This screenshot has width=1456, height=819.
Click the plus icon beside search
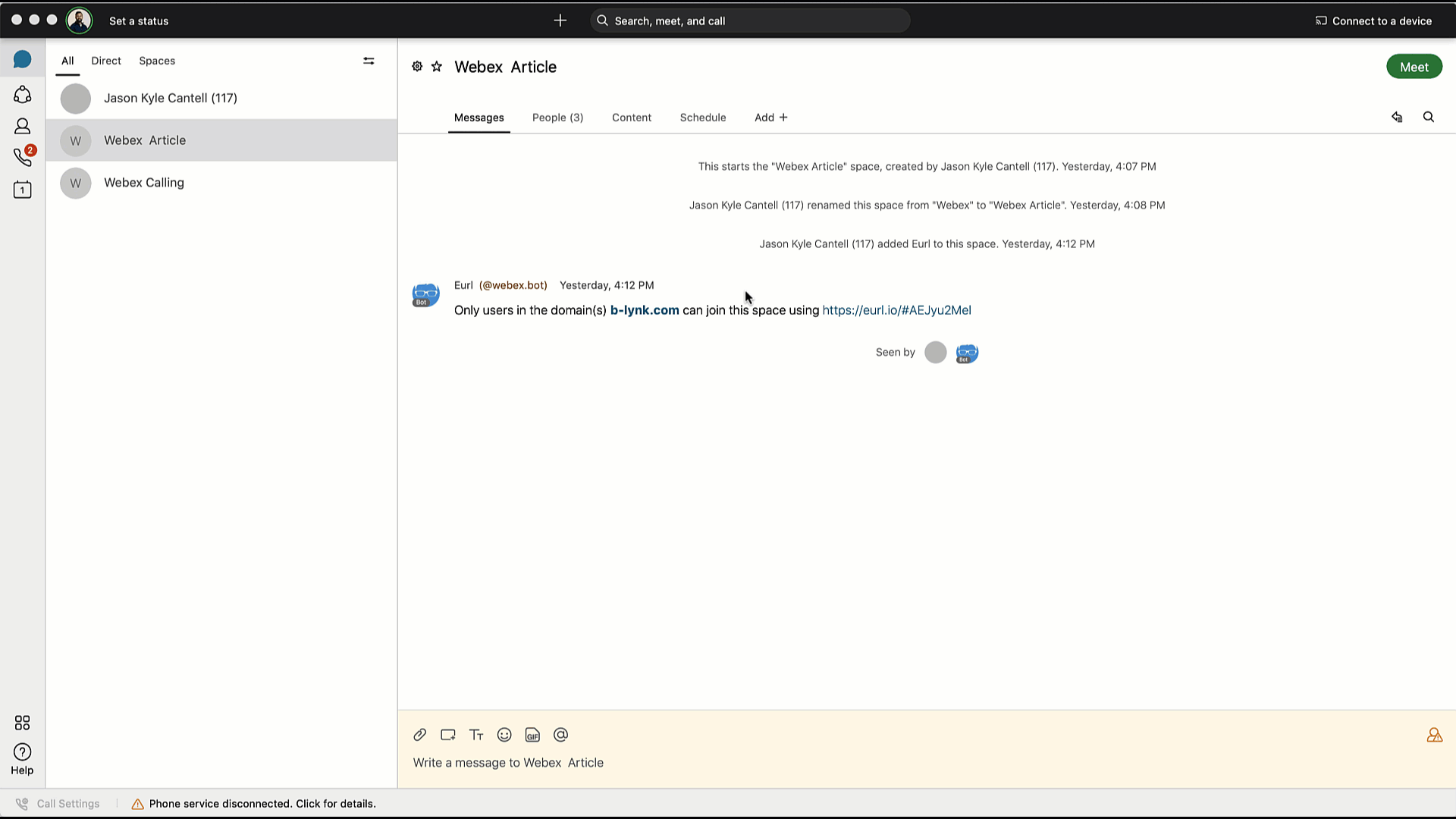point(560,20)
